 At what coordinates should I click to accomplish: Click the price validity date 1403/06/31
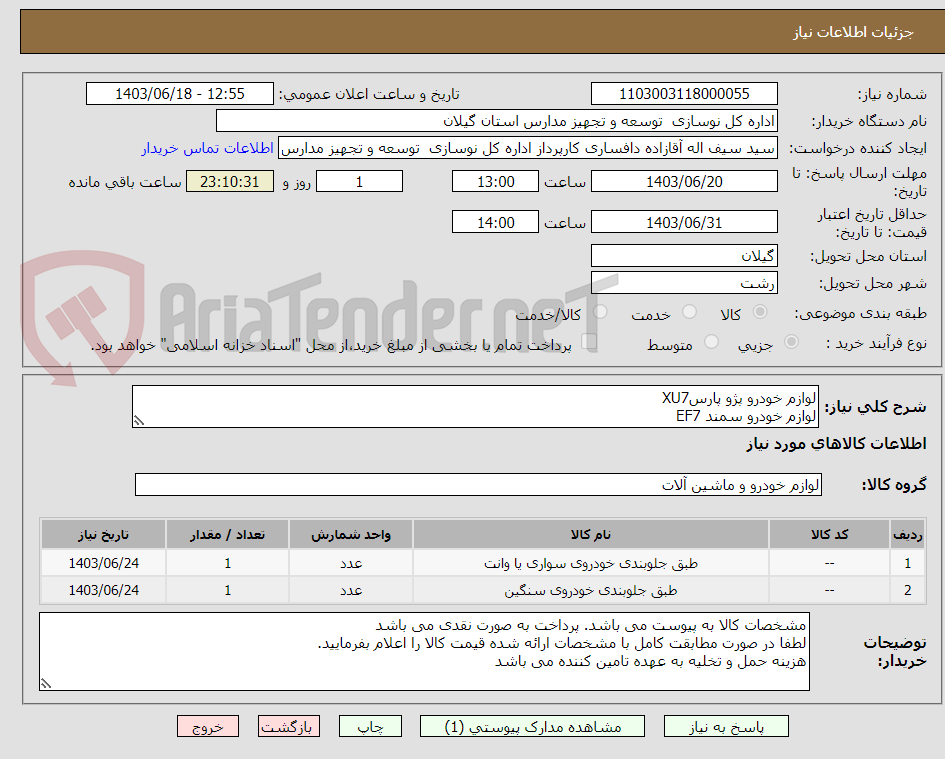pos(684,222)
